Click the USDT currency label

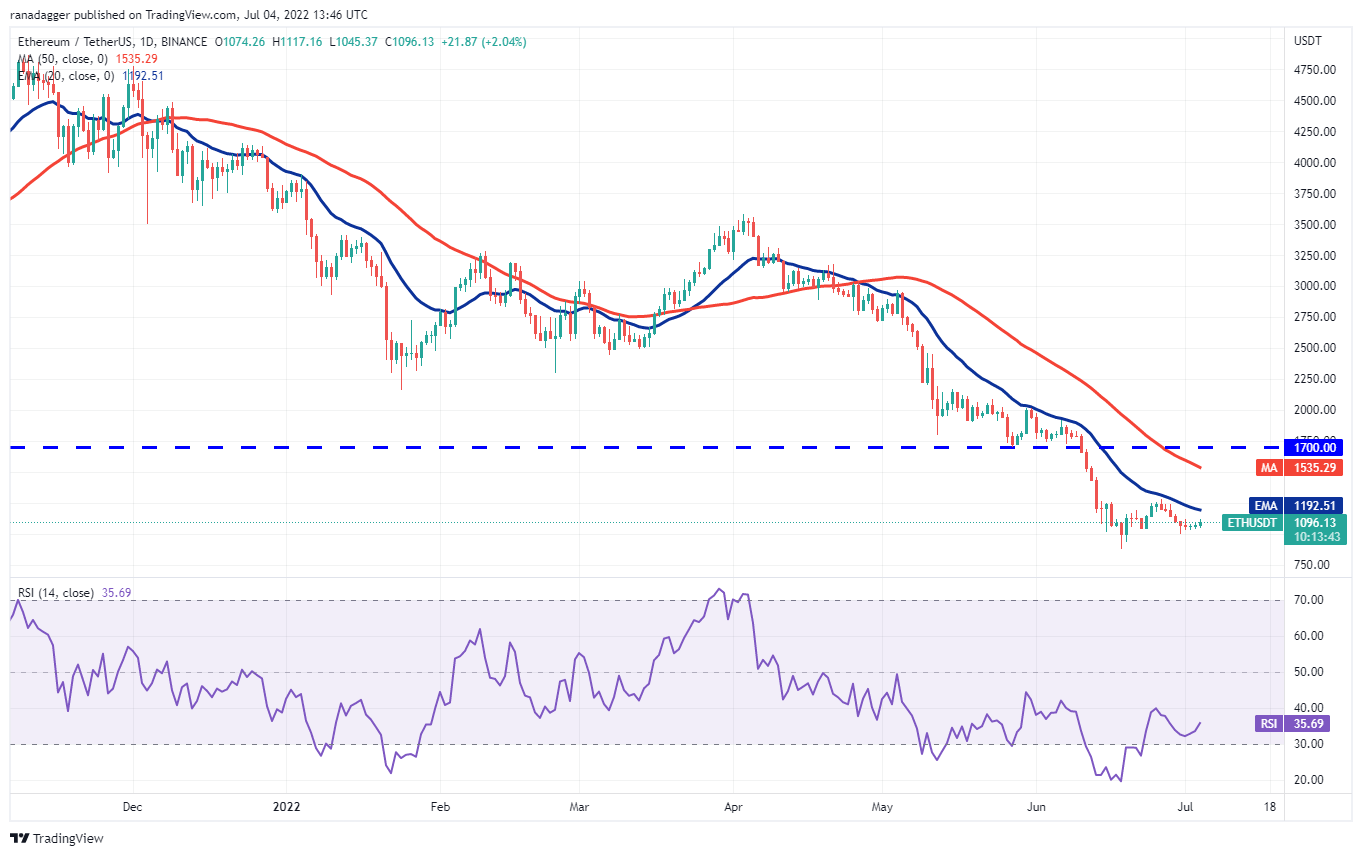[1308, 41]
